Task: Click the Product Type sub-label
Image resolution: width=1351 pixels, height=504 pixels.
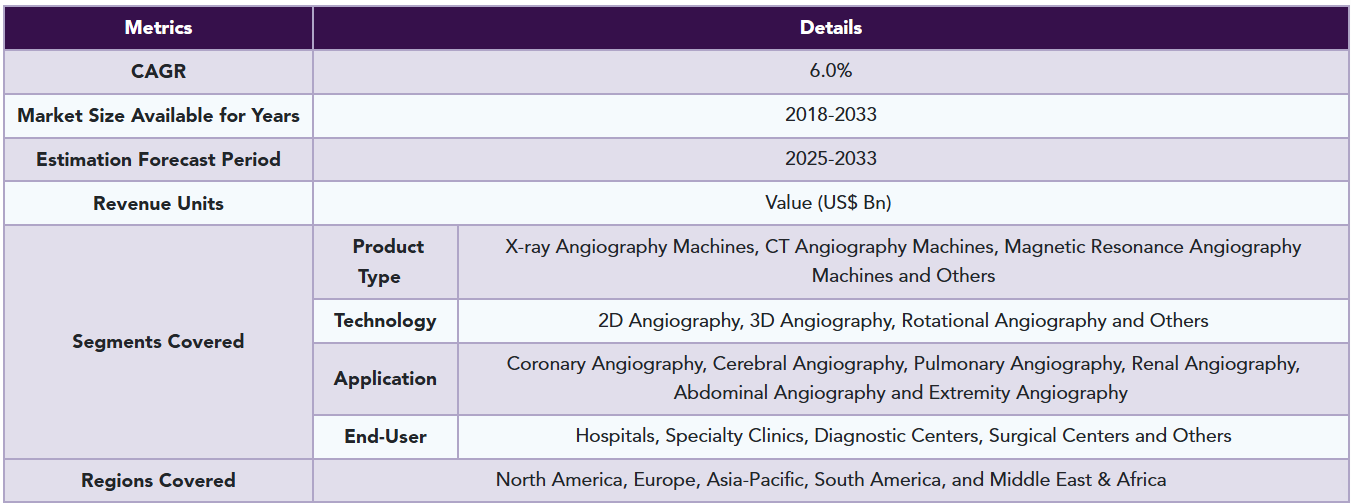Action: [387, 262]
